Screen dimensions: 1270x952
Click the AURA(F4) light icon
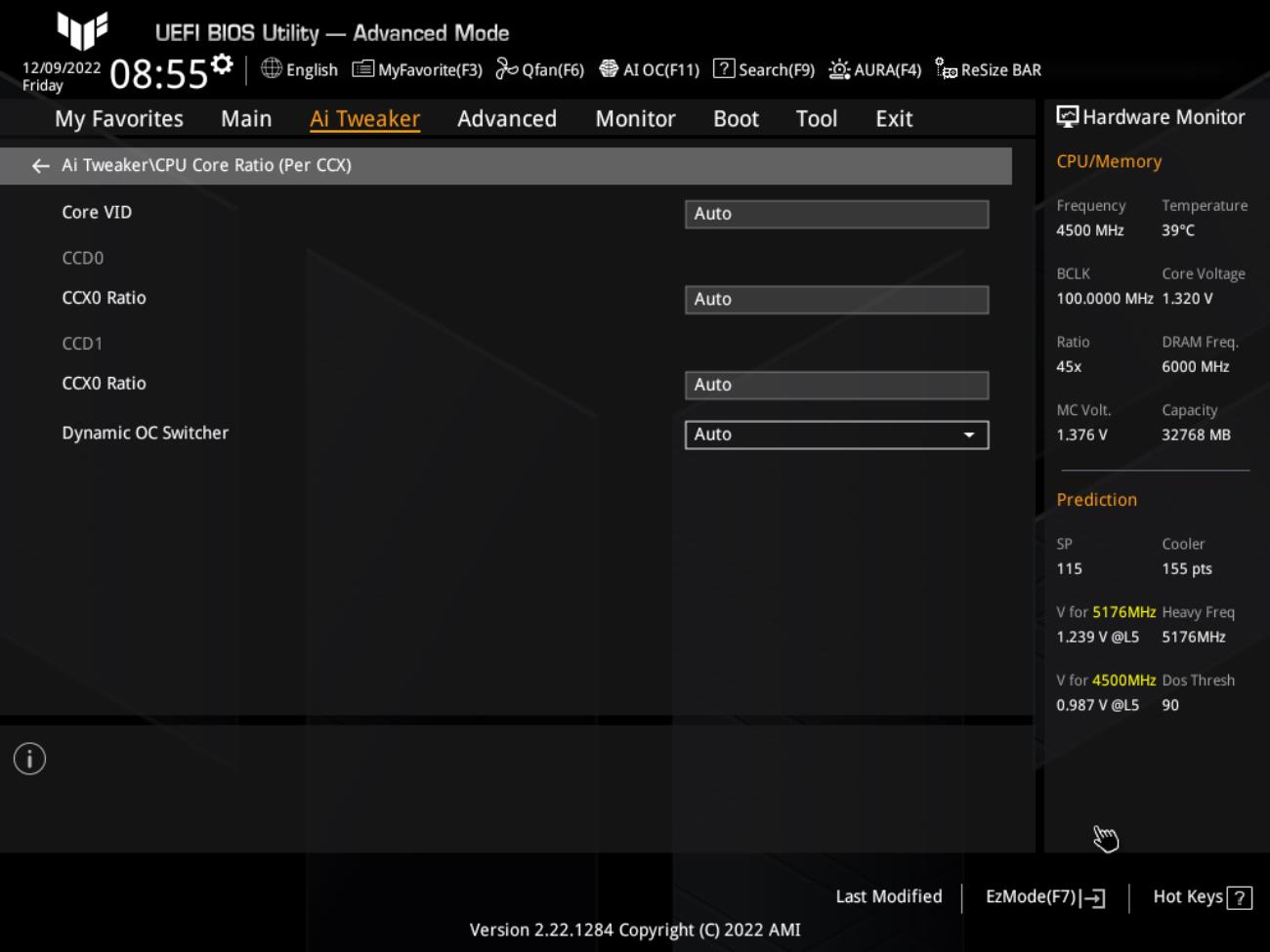coord(839,69)
